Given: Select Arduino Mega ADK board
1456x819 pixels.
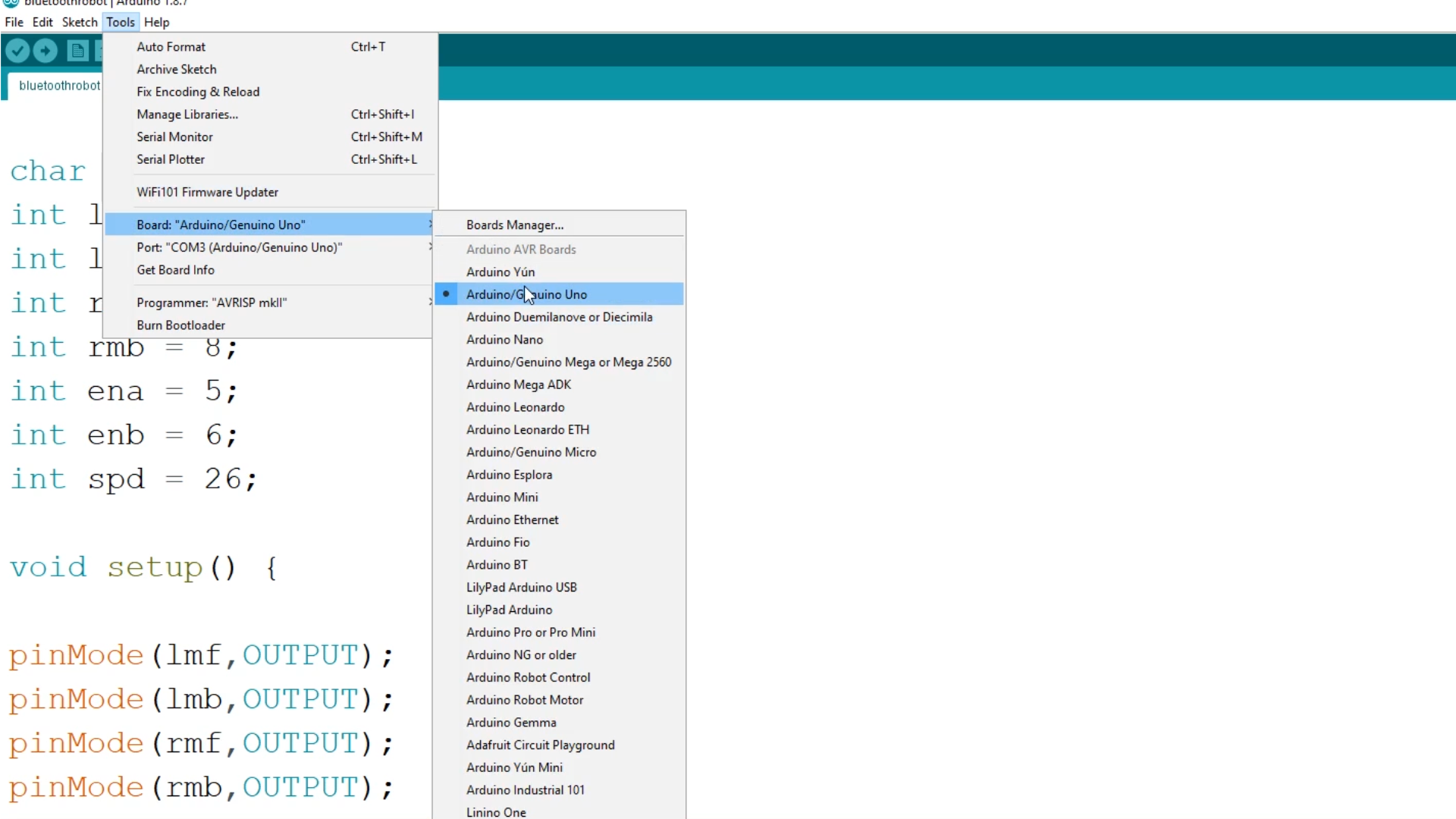Looking at the screenshot, I should point(559,384).
